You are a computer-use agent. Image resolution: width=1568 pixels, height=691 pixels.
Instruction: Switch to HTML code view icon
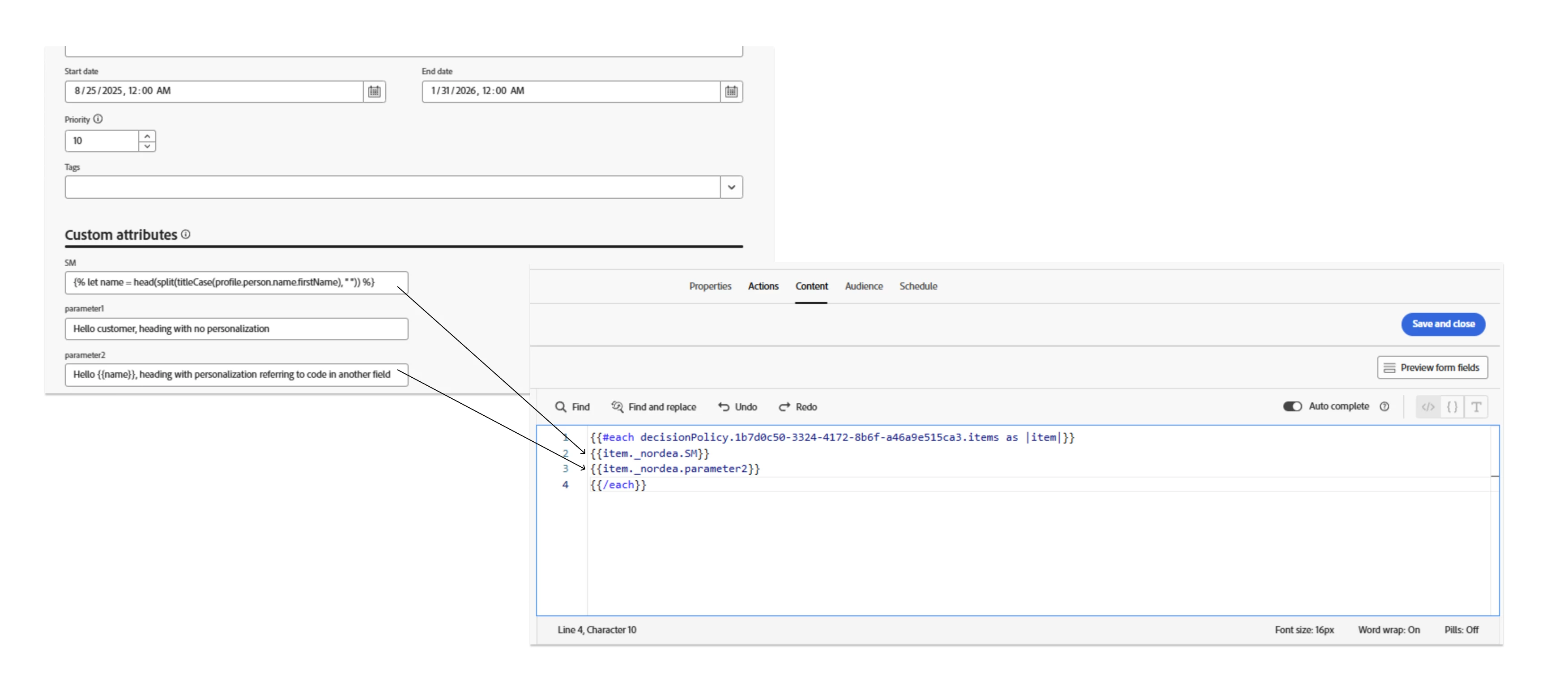(x=1428, y=407)
